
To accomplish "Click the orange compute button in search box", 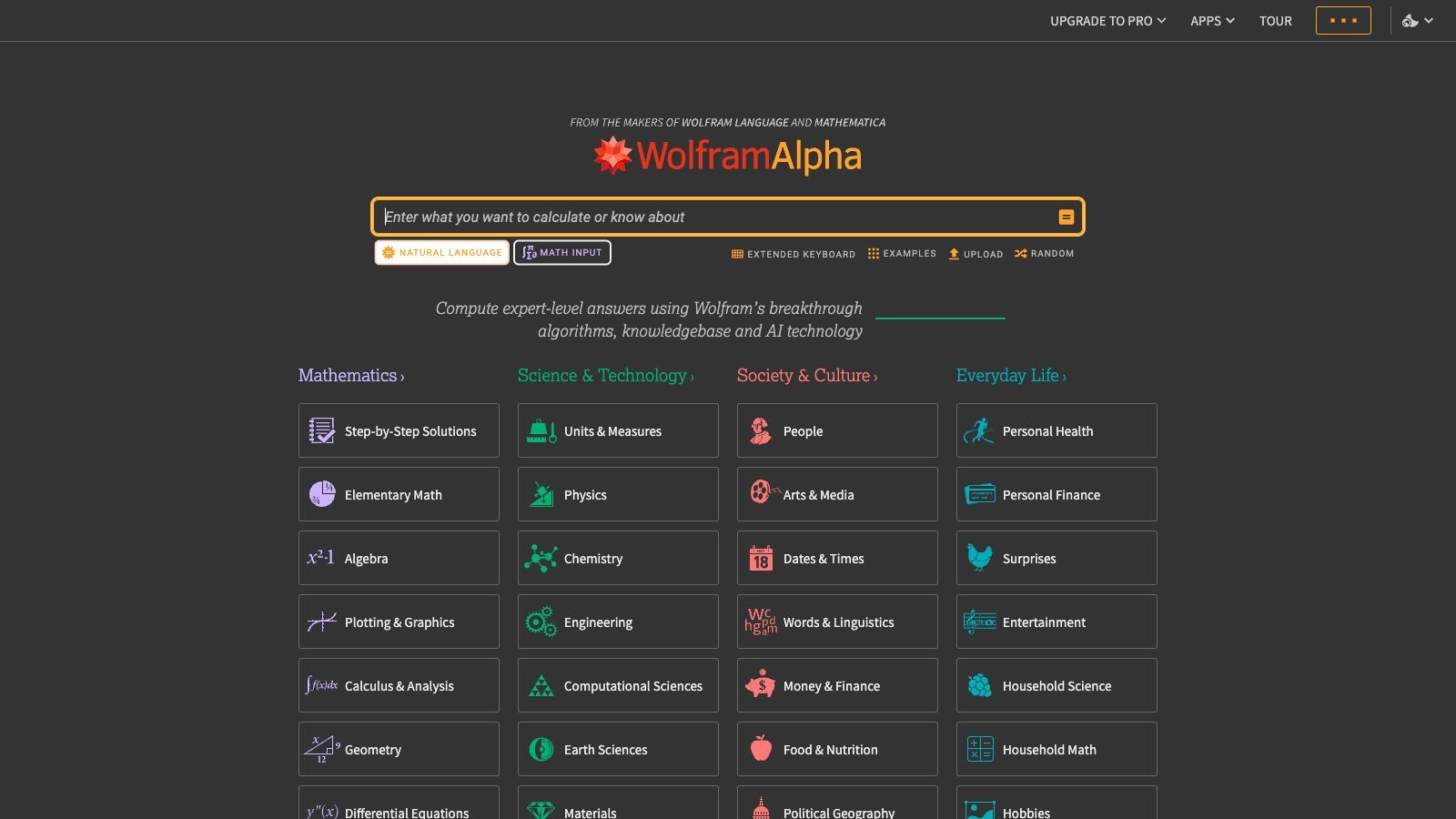I will point(1066,217).
